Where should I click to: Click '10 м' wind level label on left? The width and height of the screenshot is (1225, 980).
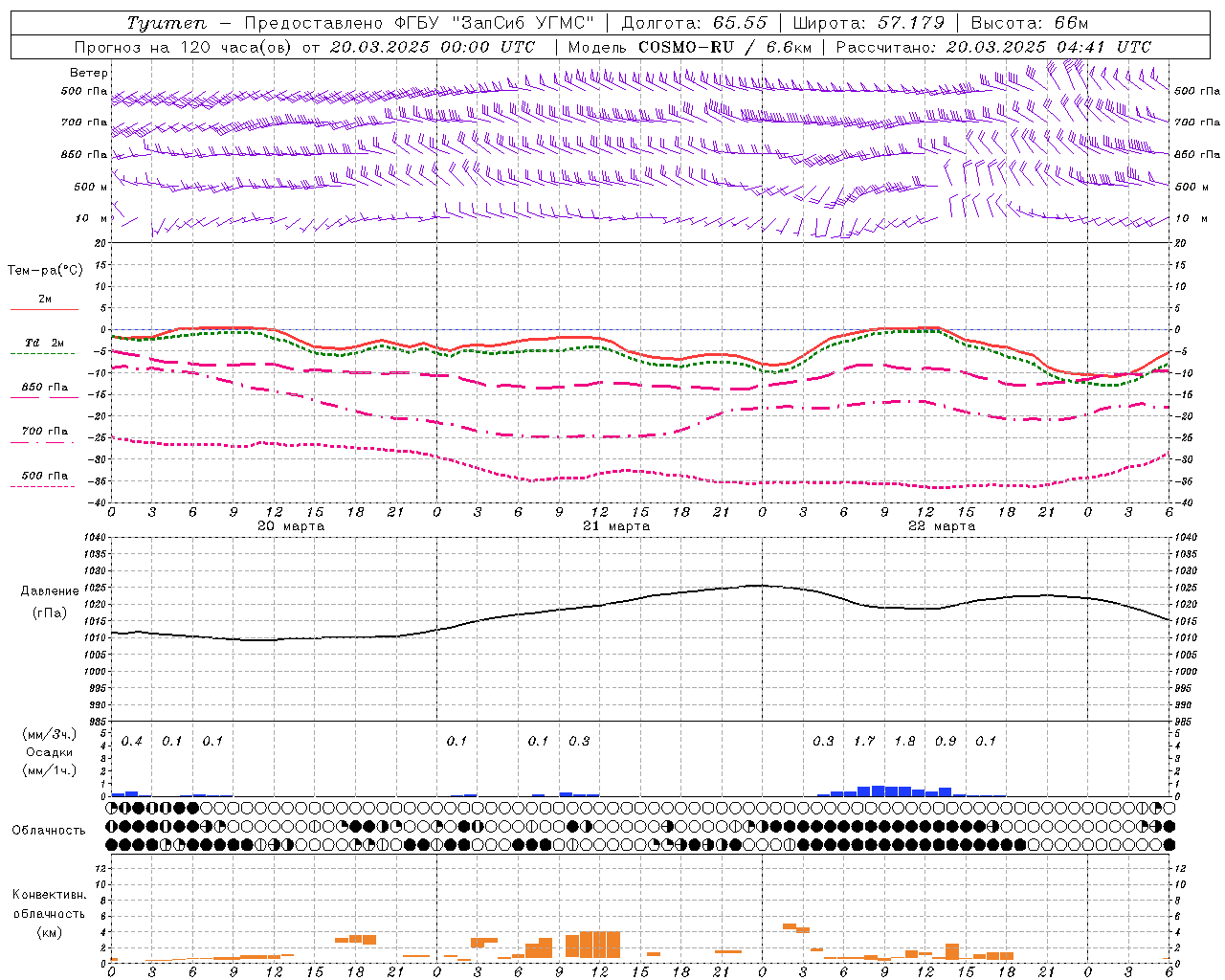[x=92, y=219]
